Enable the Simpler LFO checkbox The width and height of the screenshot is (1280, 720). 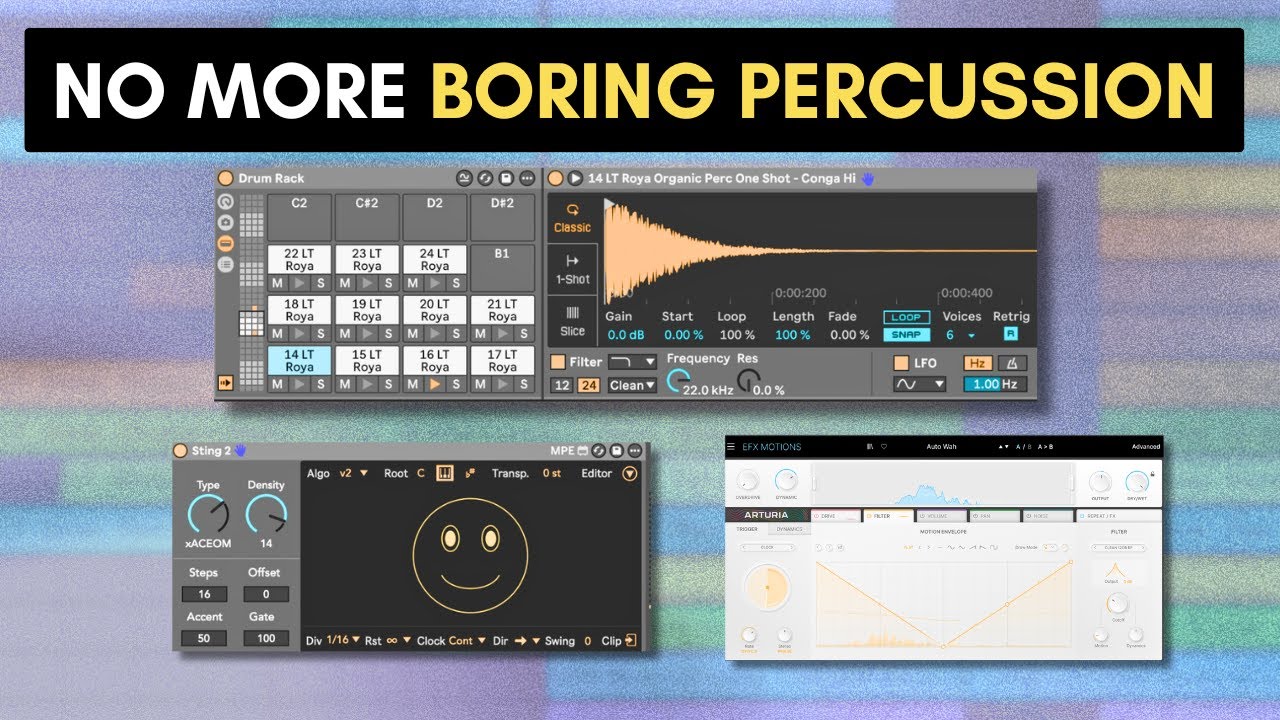901,362
